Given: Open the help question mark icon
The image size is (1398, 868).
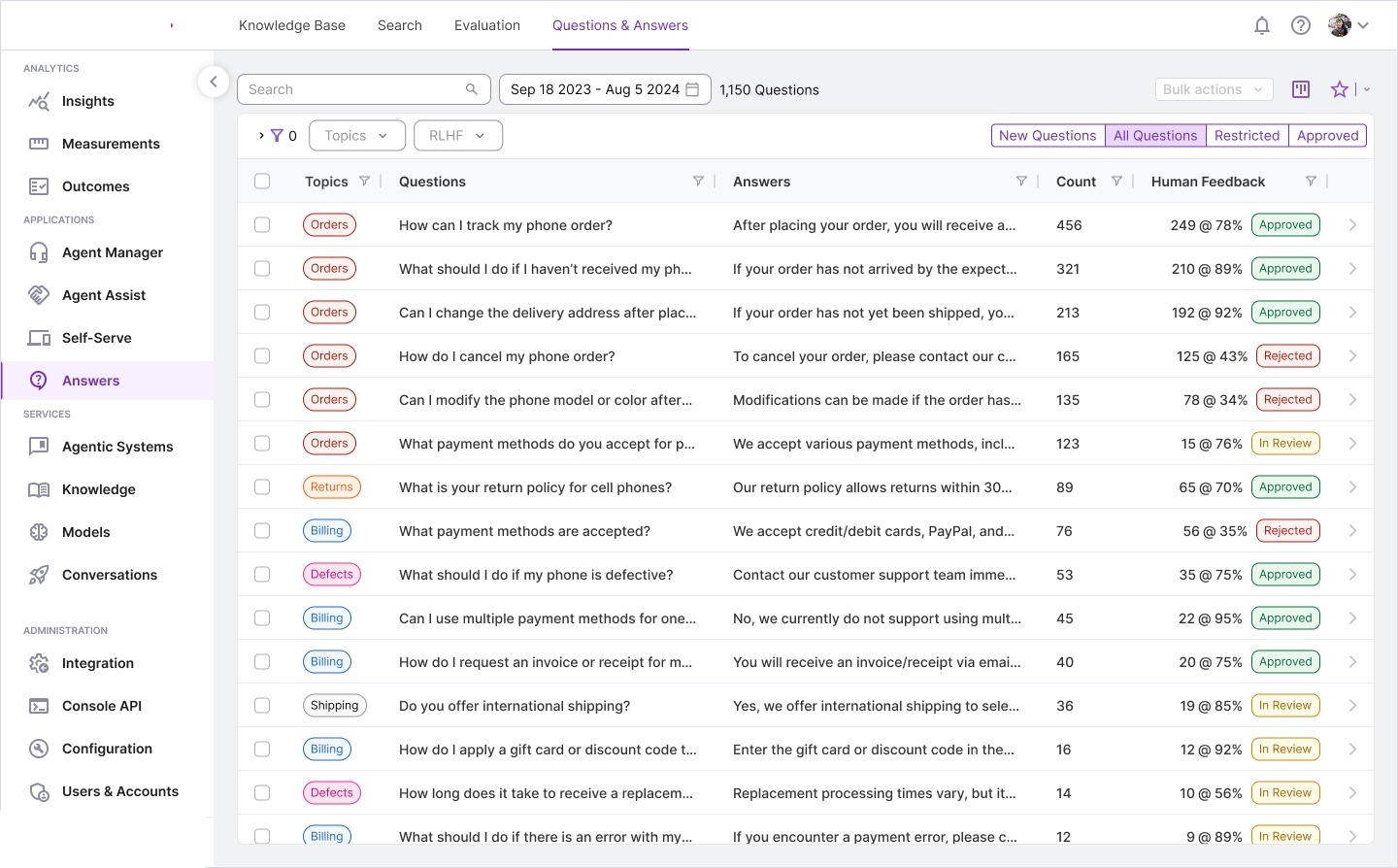Looking at the screenshot, I should point(1300,26).
